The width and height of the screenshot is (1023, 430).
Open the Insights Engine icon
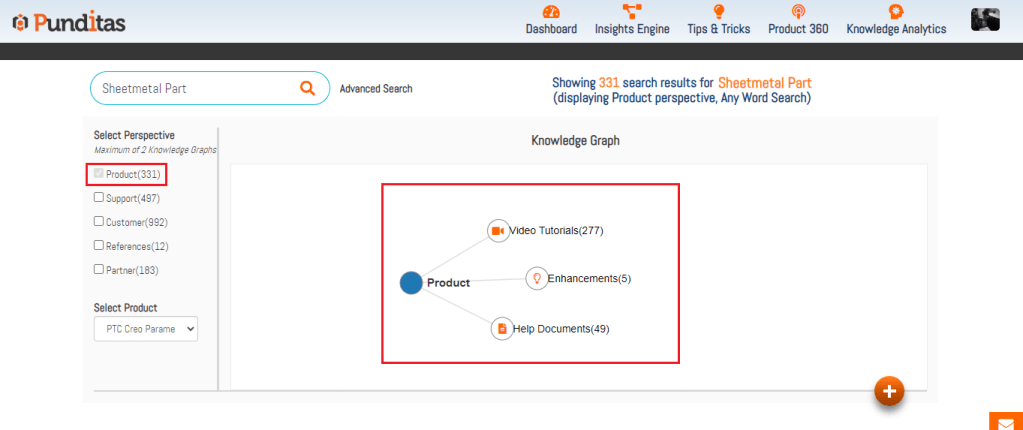632,12
